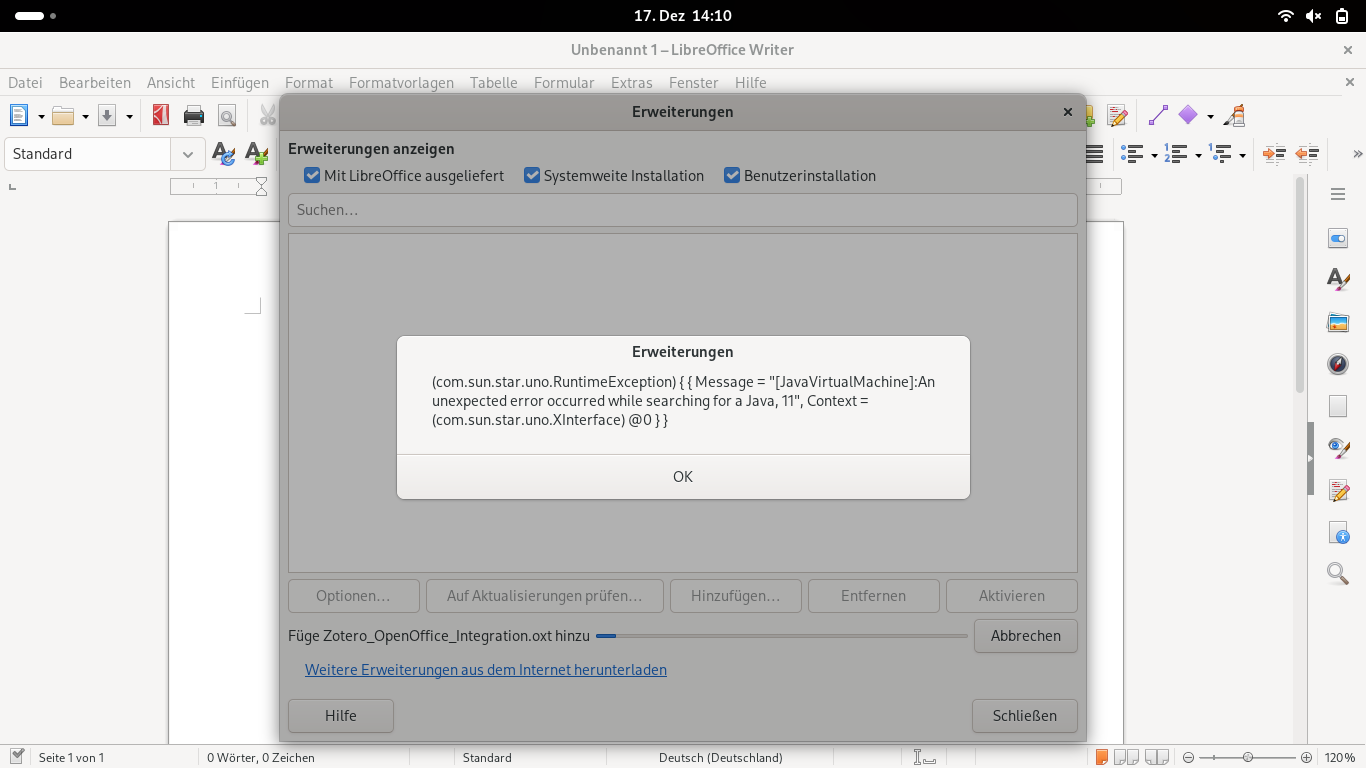Click the outline list format icon
Screen dimensions: 1366x768
(x=1220, y=154)
